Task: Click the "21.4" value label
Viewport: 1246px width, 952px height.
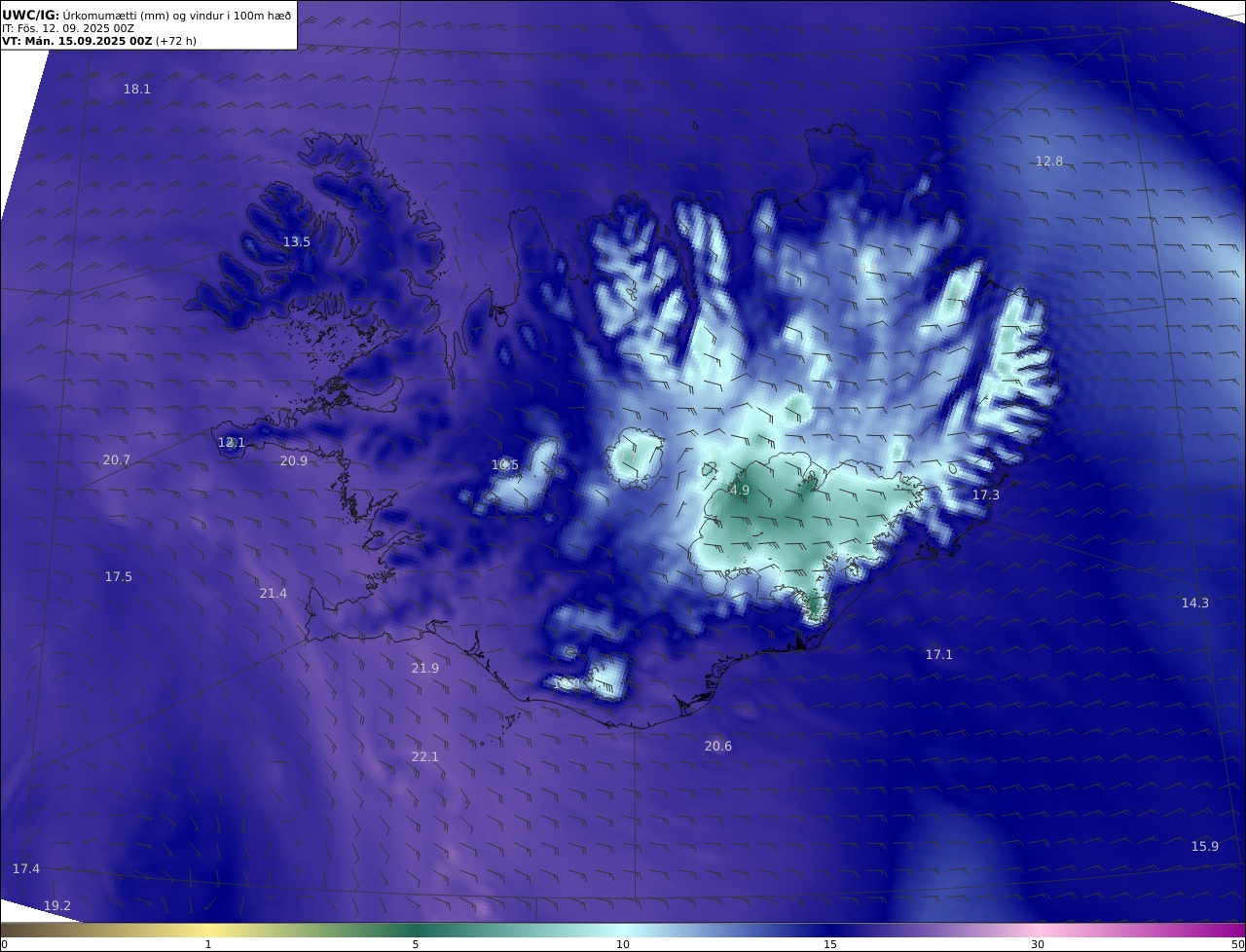Action: (274, 594)
